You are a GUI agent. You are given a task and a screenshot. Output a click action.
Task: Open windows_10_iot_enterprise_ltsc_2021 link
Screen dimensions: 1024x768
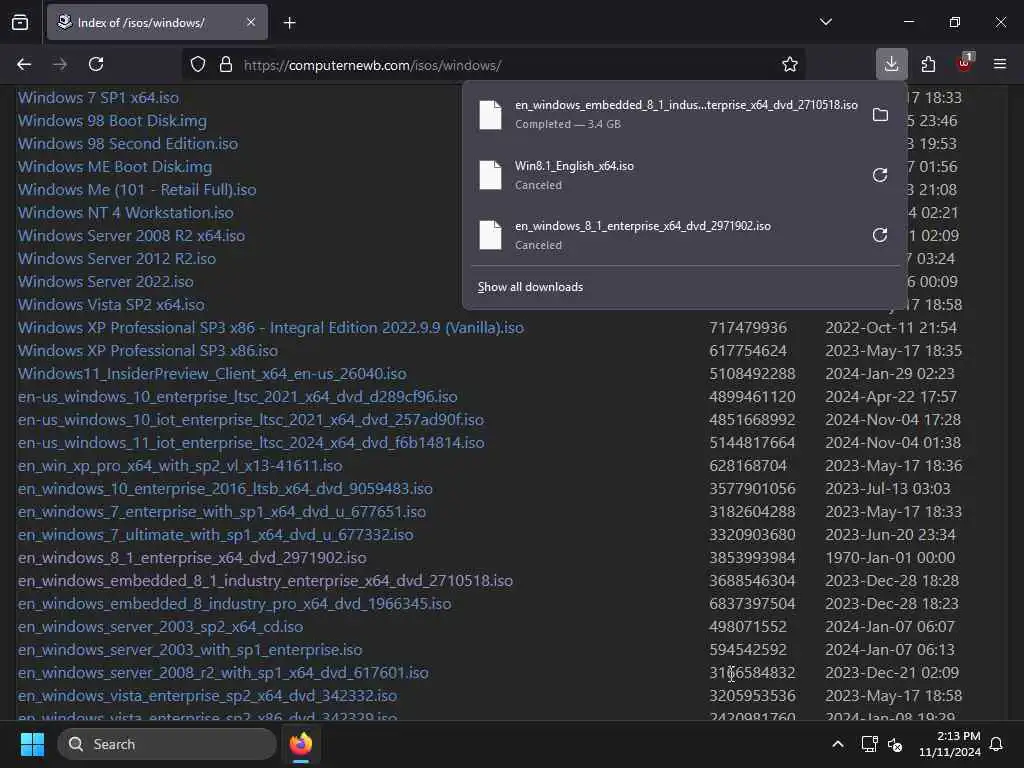point(251,420)
